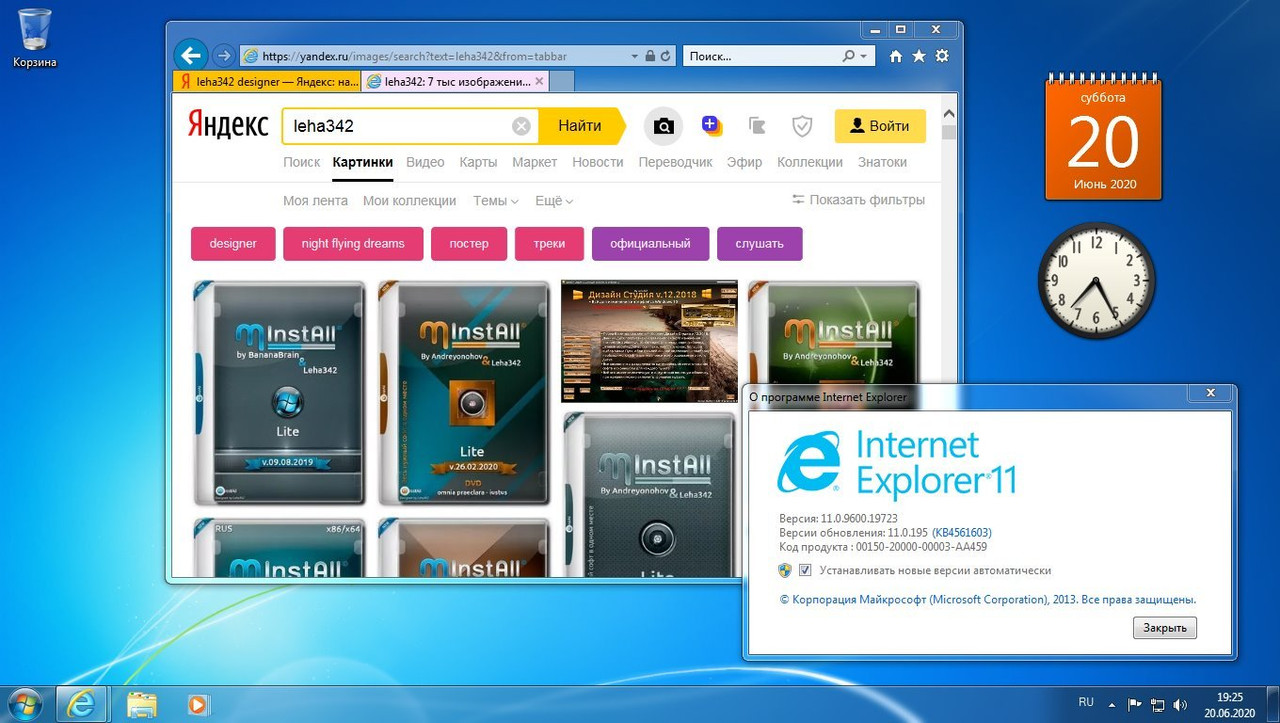Open the Корзина recycle bin icon
1280x723 pixels.
[x=35, y=39]
